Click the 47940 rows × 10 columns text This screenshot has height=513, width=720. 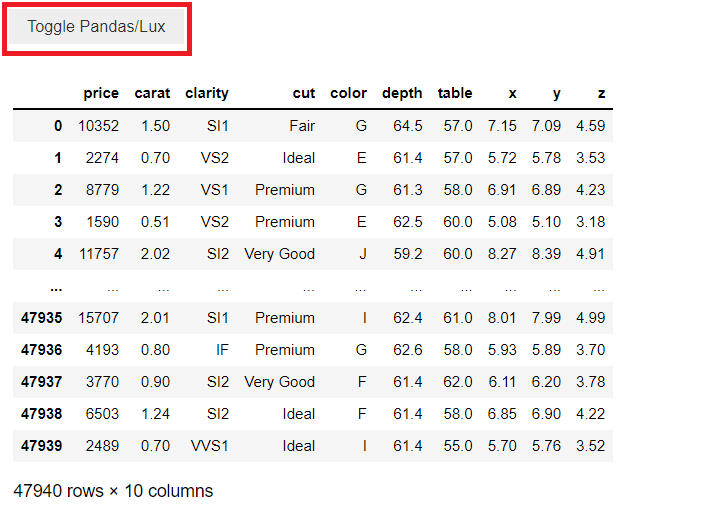[x=113, y=491]
